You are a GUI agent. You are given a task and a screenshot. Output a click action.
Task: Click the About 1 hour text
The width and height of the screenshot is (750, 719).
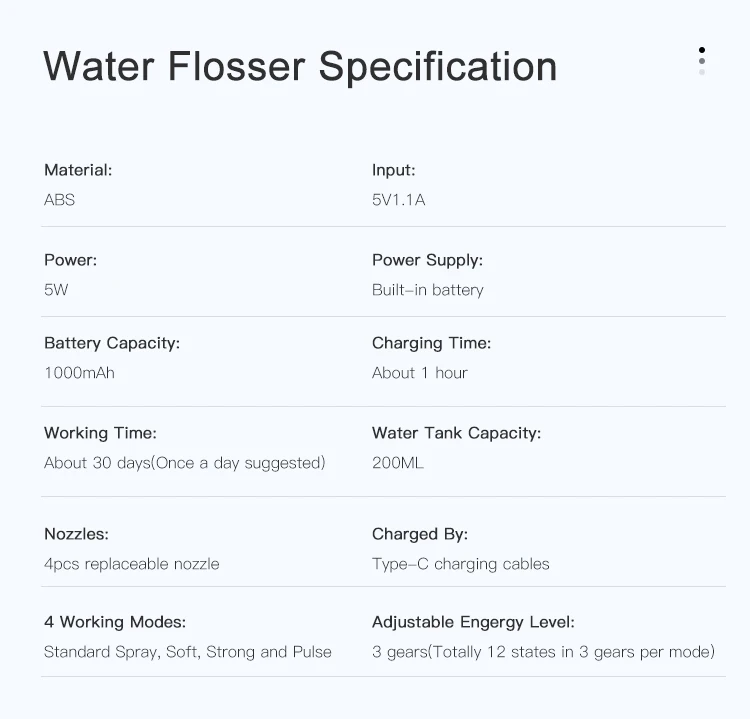pos(419,373)
